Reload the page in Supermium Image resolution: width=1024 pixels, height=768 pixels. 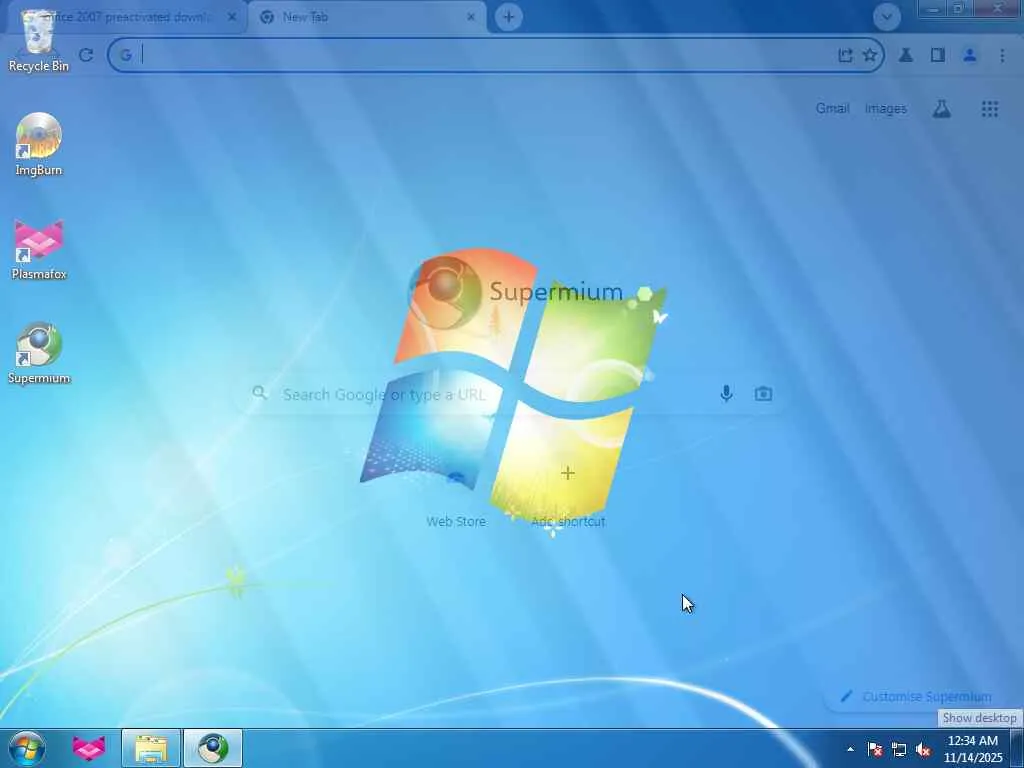86,55
